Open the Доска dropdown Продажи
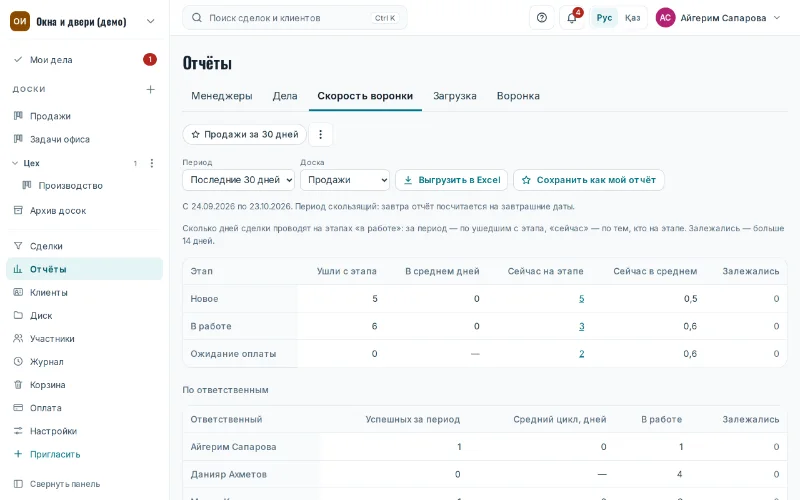This screenshot has height=500, width=800. coord(345,180)
